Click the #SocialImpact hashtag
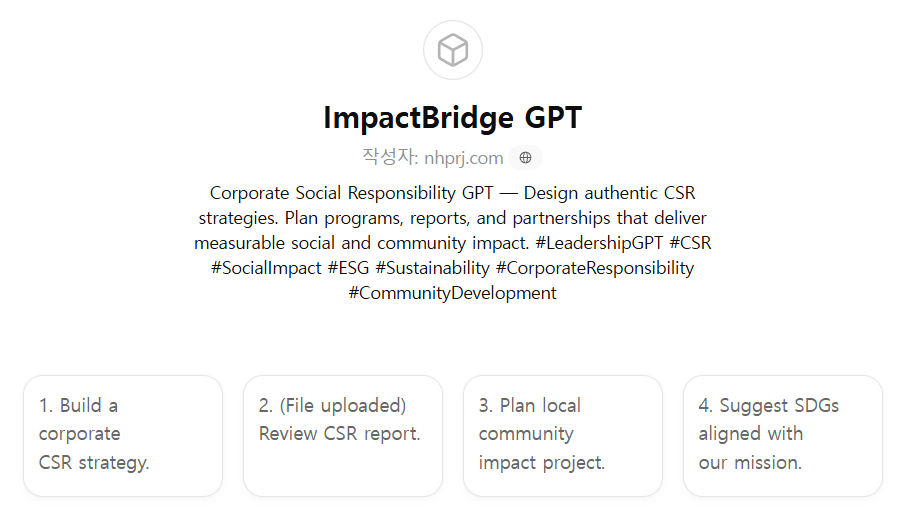The width and height of the screenshot is (902, 516). (266, 268)
